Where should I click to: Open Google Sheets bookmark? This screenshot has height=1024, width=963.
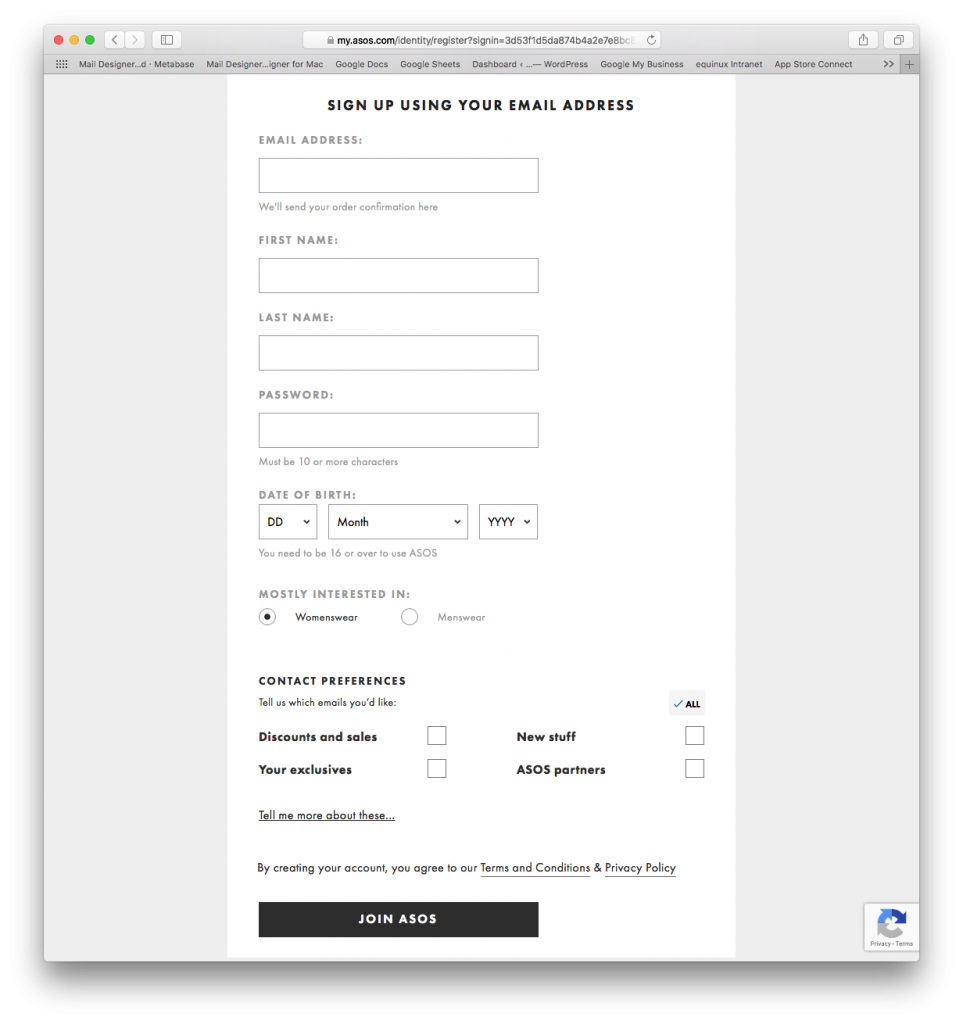430,64
